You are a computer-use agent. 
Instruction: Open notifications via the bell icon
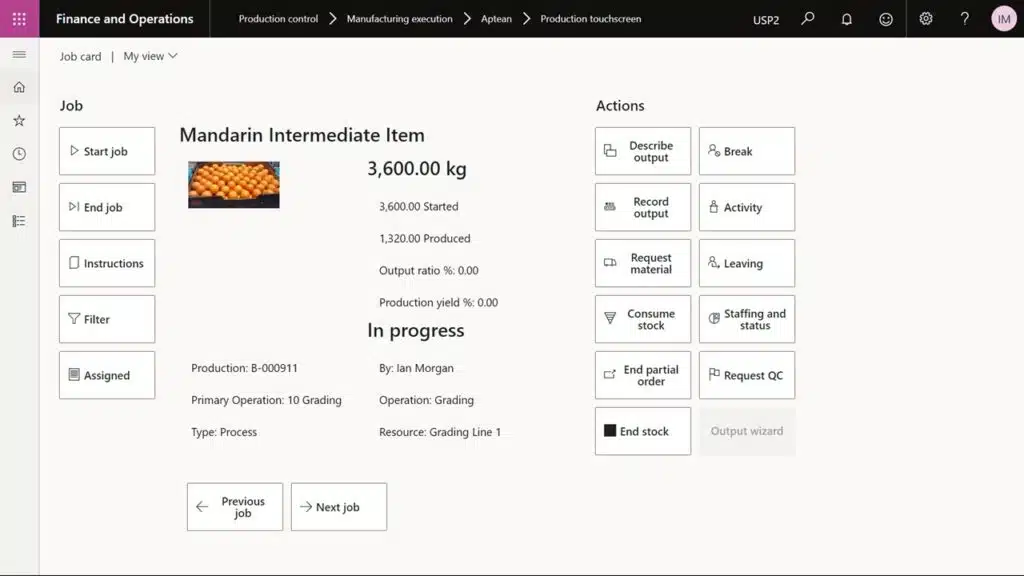click(846, 18)
